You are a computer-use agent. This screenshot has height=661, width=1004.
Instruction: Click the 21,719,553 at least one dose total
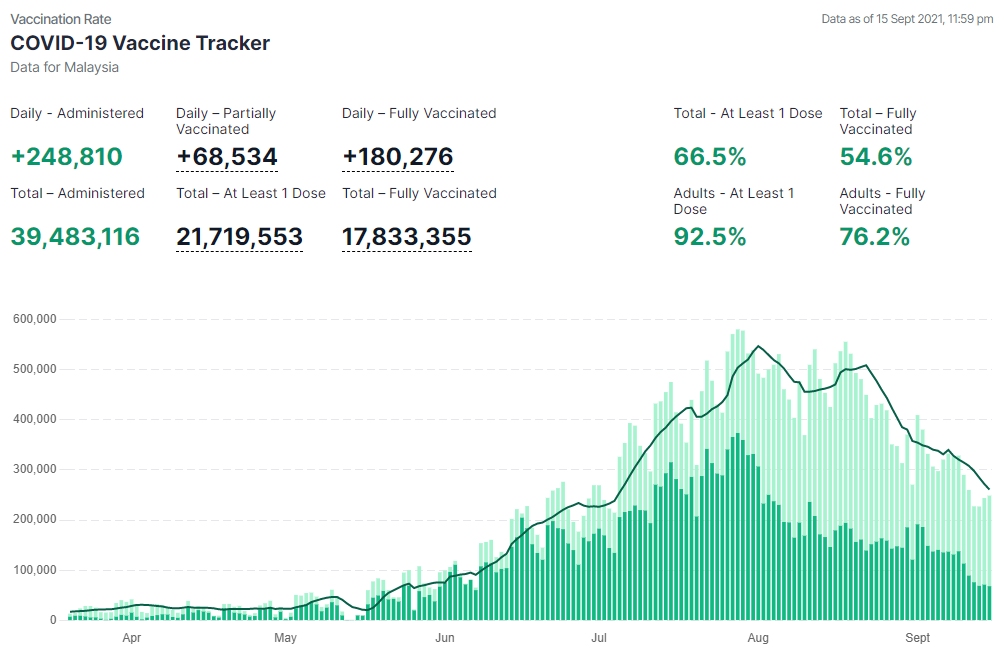(x=239, y=237)
